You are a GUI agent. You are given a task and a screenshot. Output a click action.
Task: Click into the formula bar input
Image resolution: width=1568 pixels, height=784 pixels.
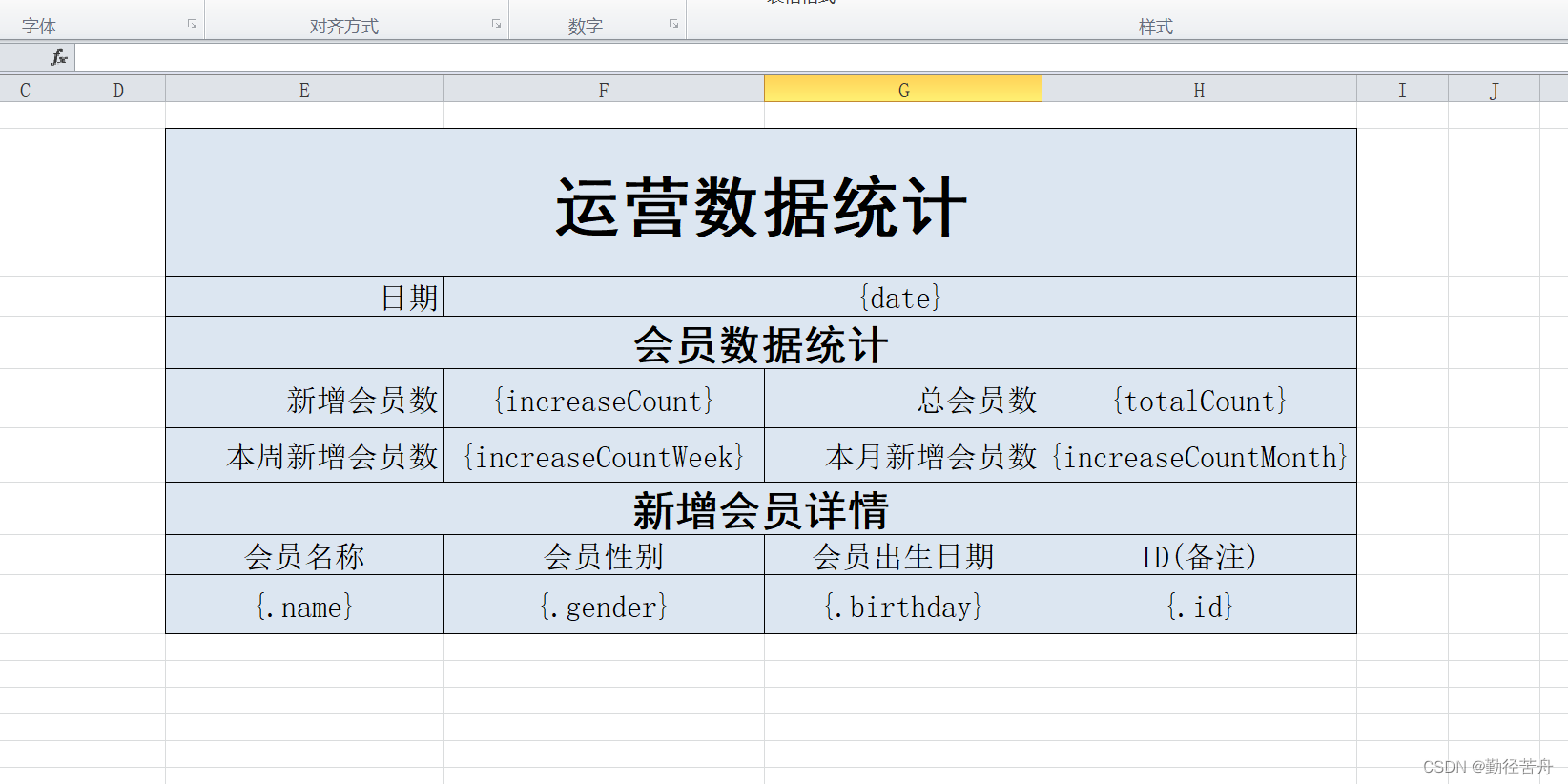[x=820, y=57]
